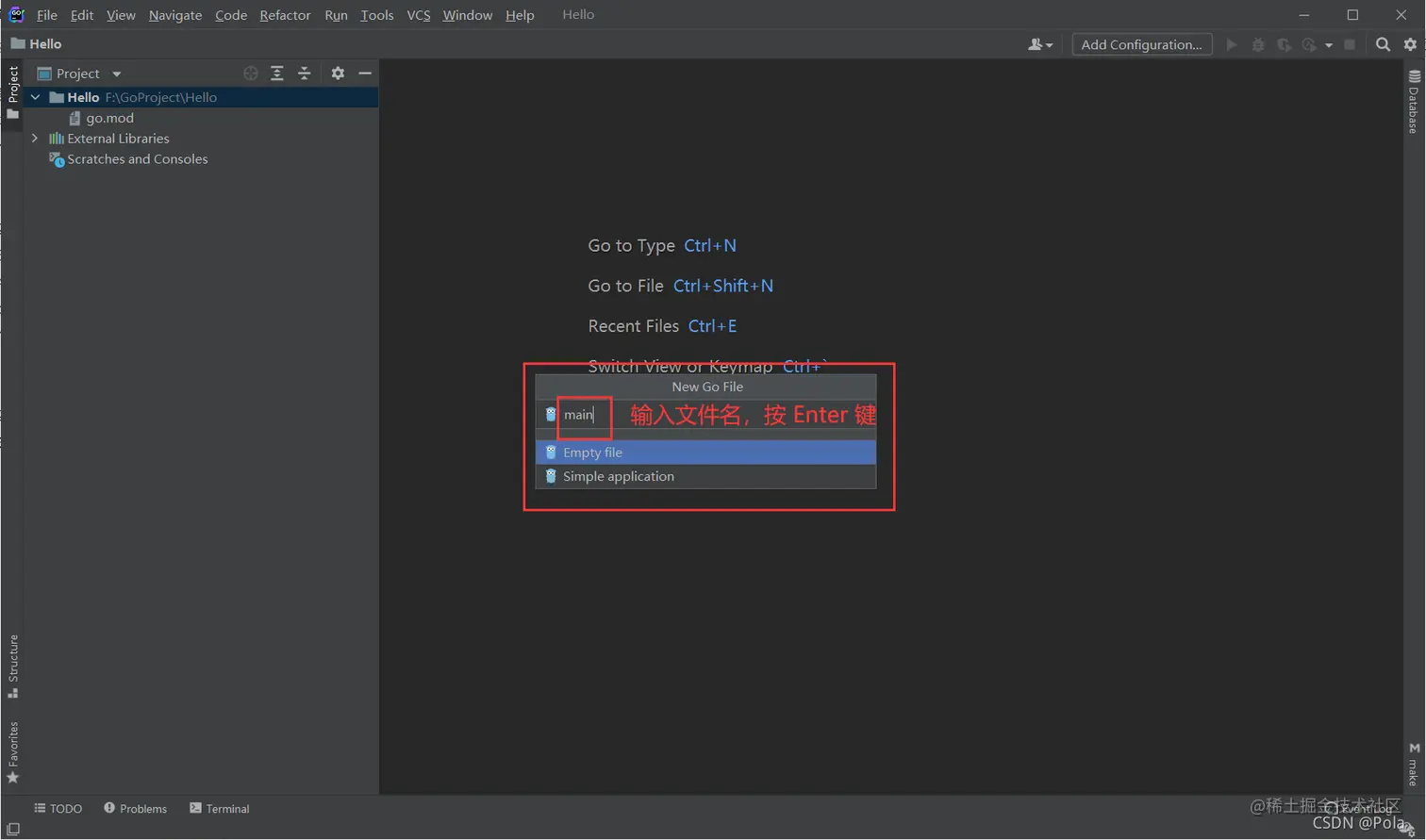Open the Database tool window tab
Image resolution: width=1426 pixels, height=840 pixels.
tap(1413, 102)
